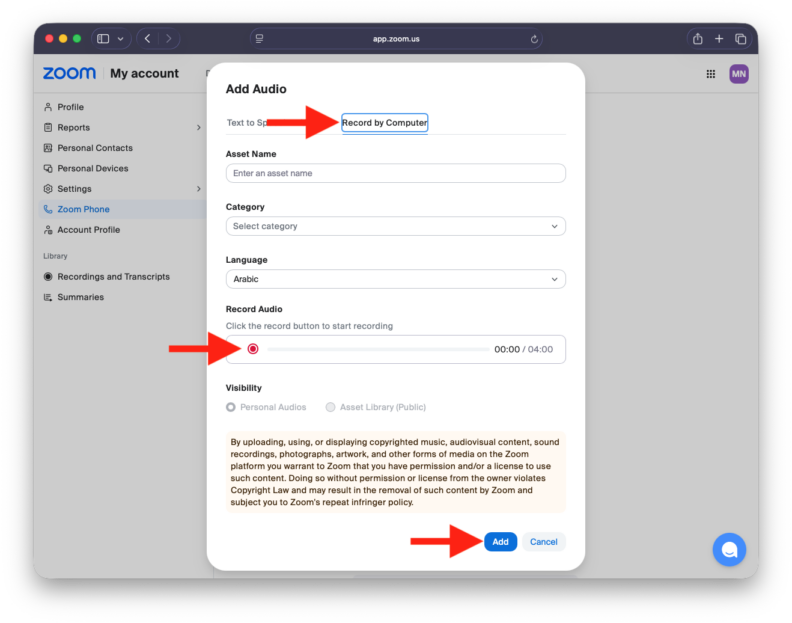Open the Zoom apps grid icon
The width and height of the screenshot is (792, 623).
click(710, 74)
